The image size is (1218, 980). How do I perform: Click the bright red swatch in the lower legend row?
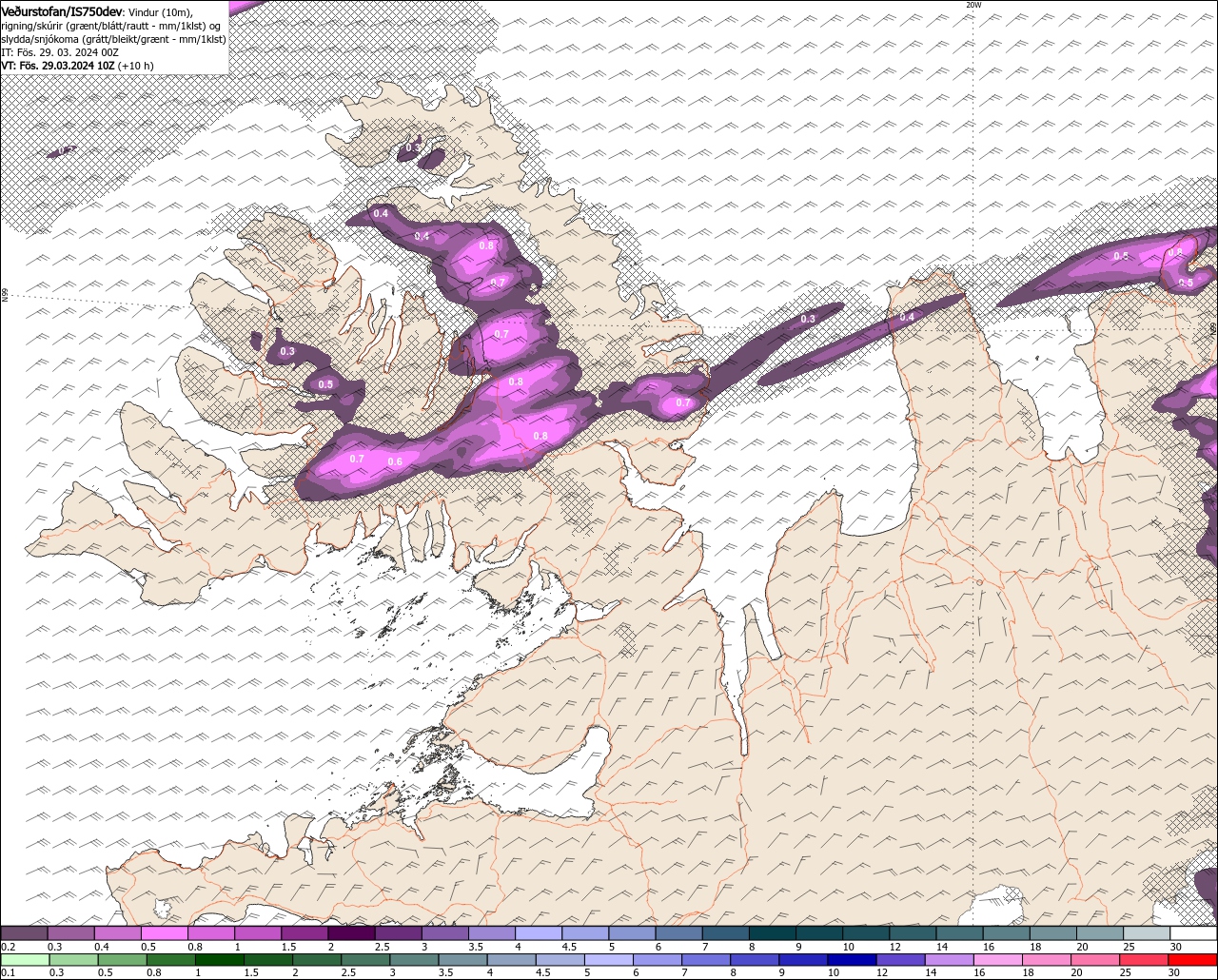pyautogui.click(x=1192, y=959)
